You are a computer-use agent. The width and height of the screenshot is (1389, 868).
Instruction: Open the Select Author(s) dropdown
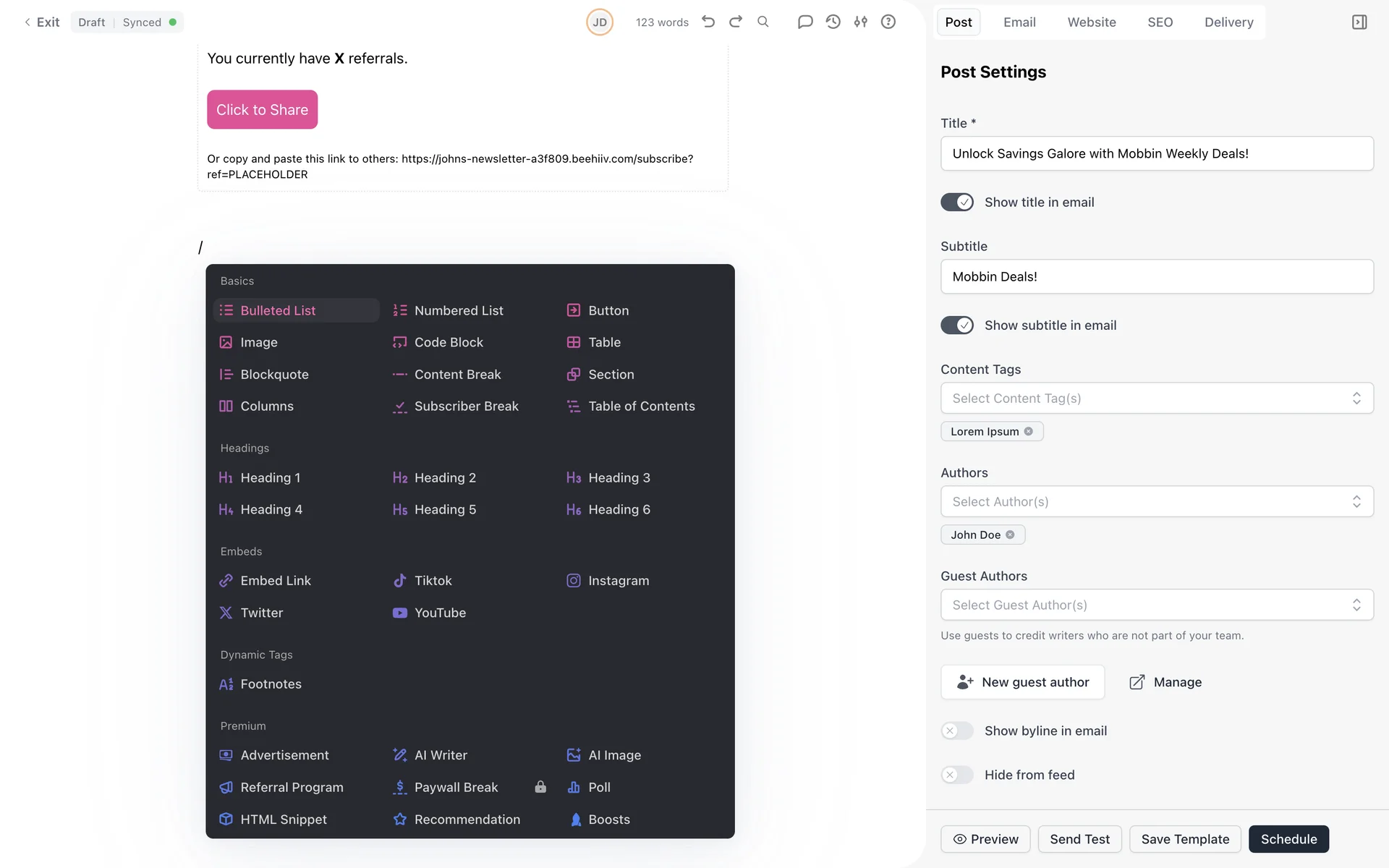point(1156,501)
